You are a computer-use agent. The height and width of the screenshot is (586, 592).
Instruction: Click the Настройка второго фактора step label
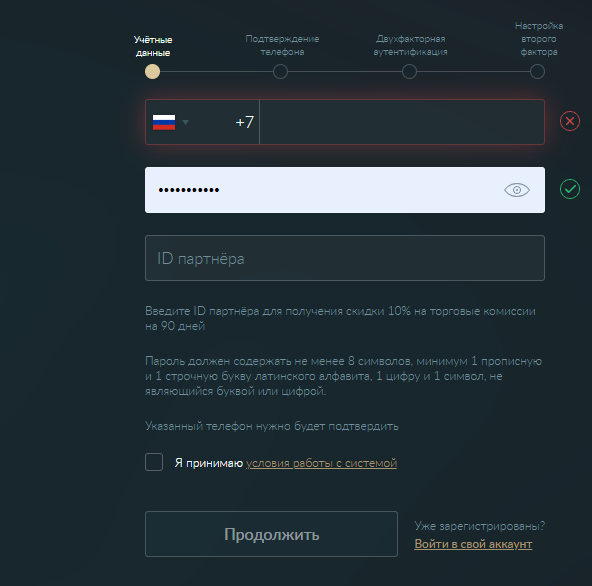click(539, 39)
